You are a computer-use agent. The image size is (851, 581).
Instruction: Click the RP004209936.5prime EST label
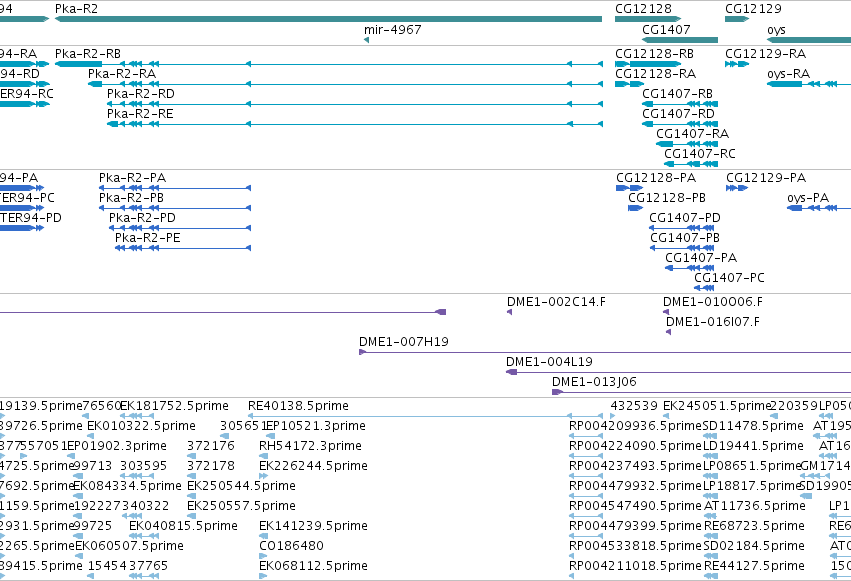[635, 426]
